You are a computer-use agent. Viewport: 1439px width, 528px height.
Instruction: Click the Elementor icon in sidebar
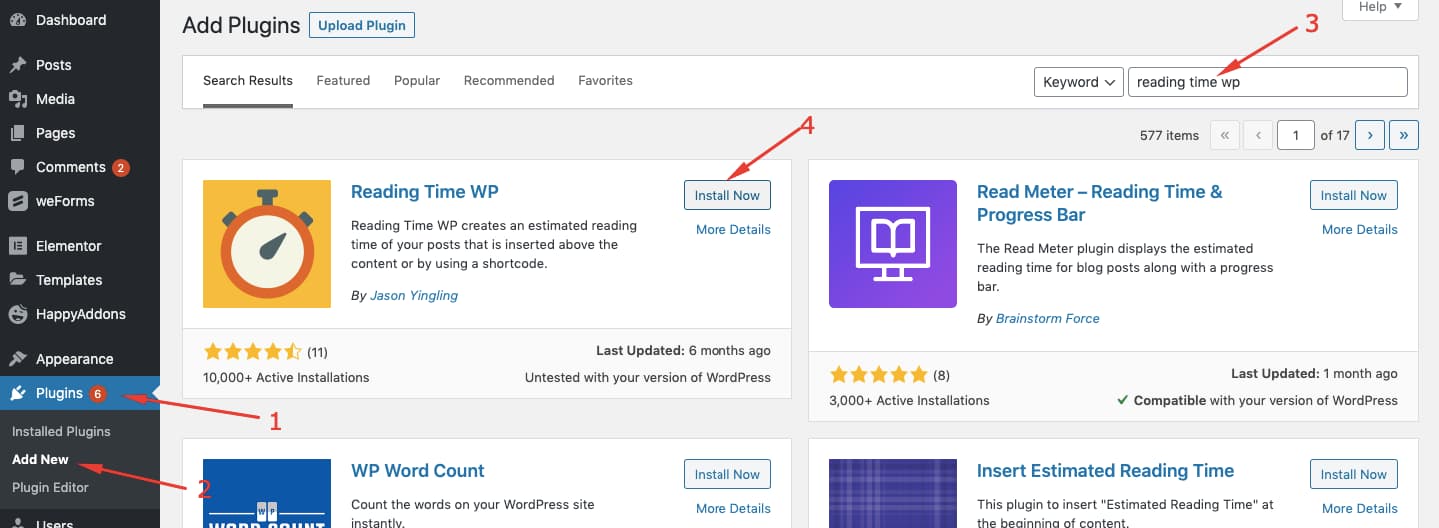[x=17, y=246]
